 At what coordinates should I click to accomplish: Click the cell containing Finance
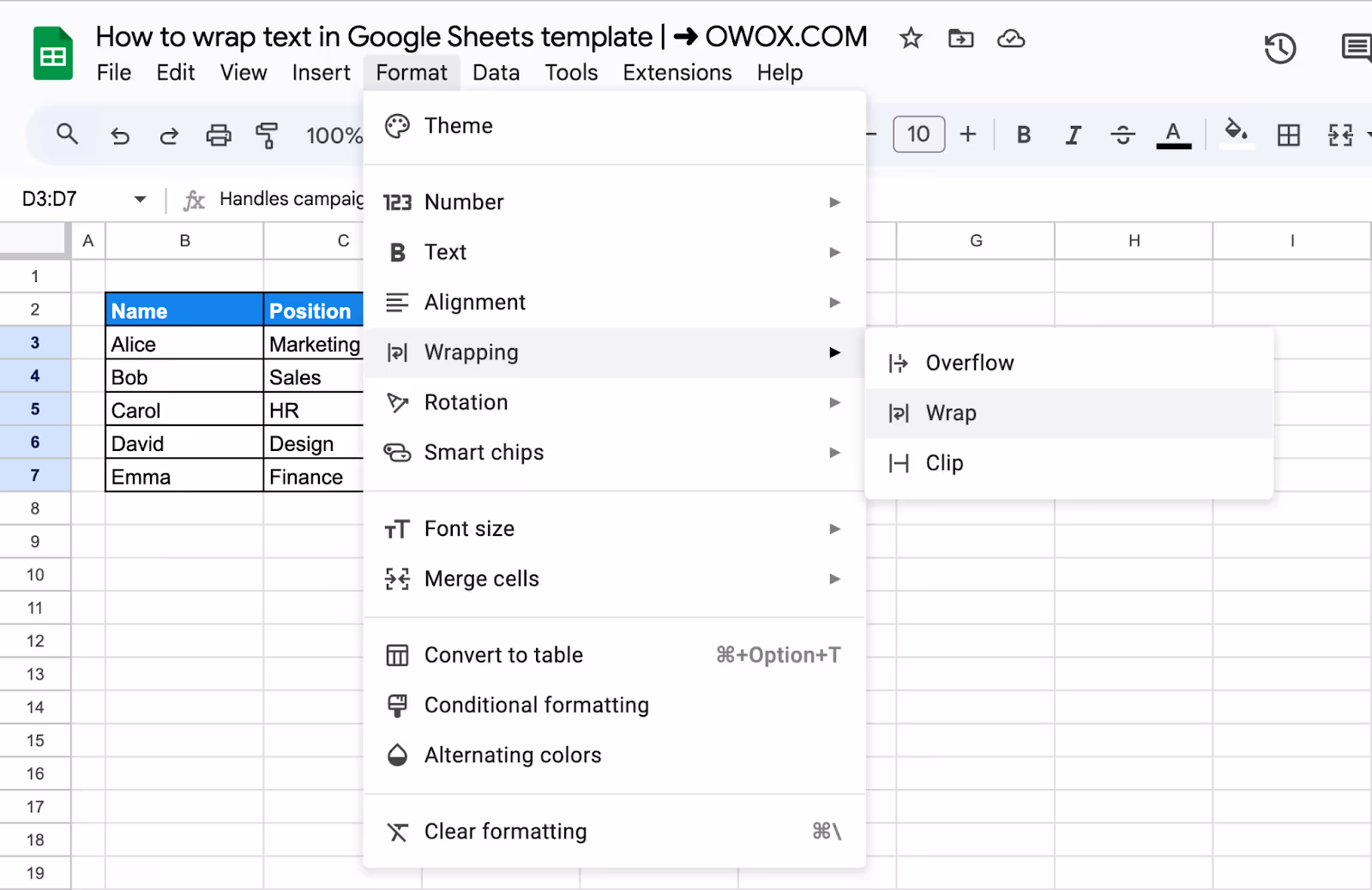[x=314, y=477]
